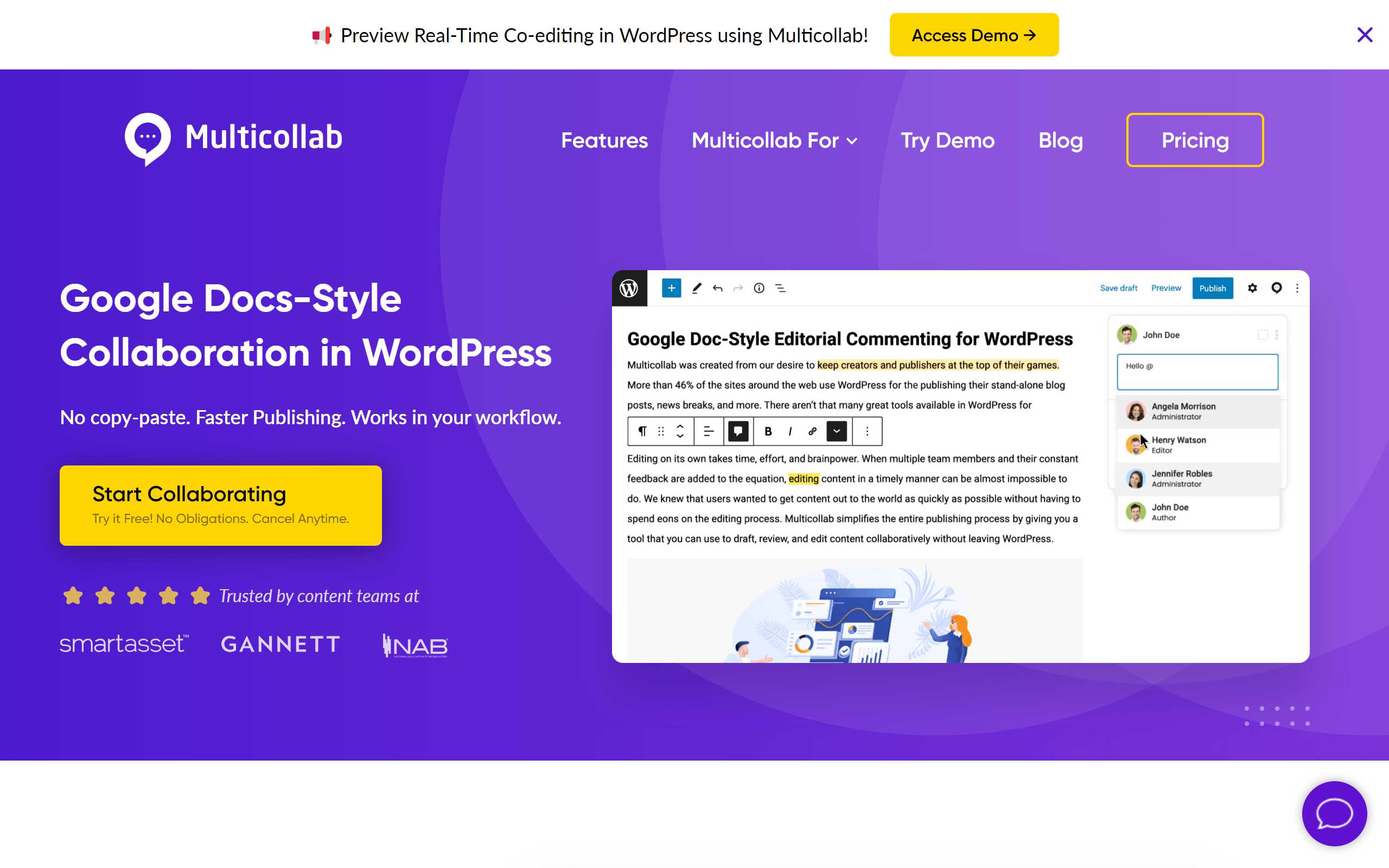This screenshot has height=868, width=1389.
Task: Open the chat widget bubble
Action: coord(1334,813)
